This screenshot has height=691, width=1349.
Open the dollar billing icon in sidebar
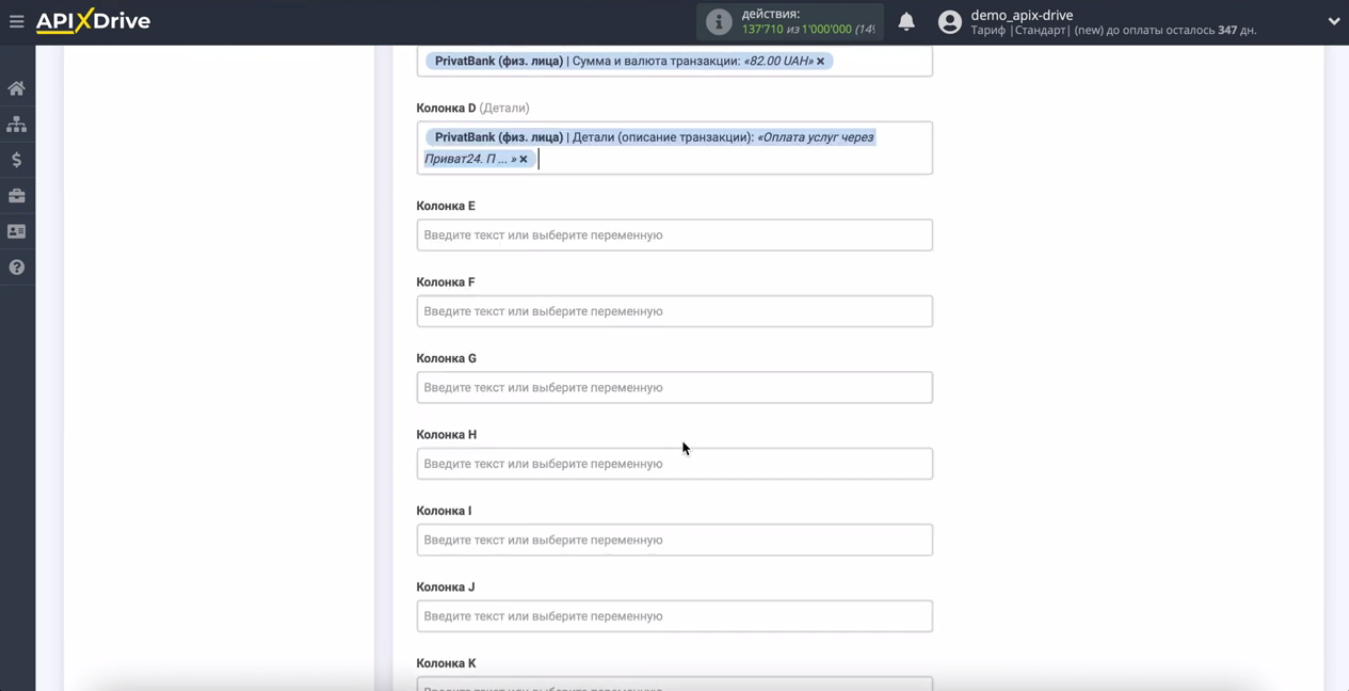[x=17, y=160]
